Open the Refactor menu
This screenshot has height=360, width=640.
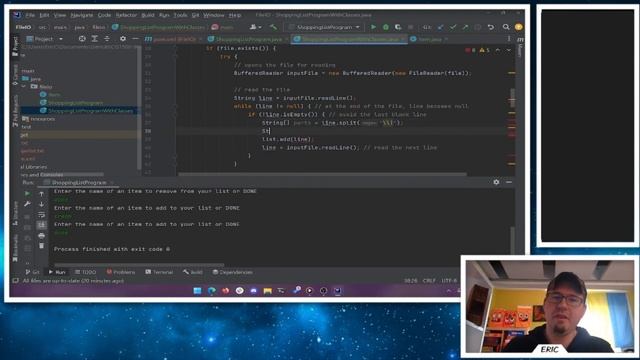coord(126,15)
